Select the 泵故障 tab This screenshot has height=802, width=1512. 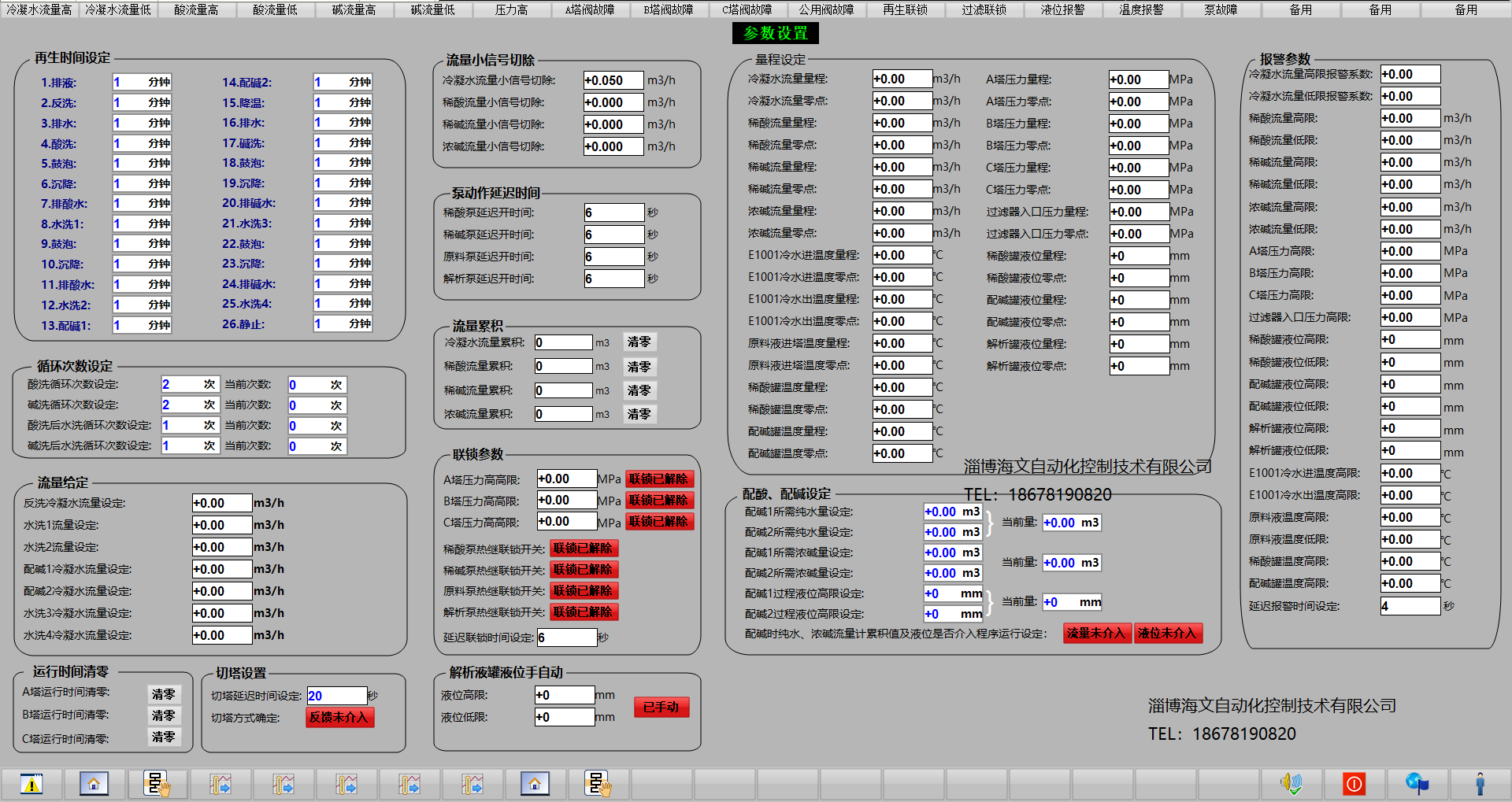pos(1221,9)
